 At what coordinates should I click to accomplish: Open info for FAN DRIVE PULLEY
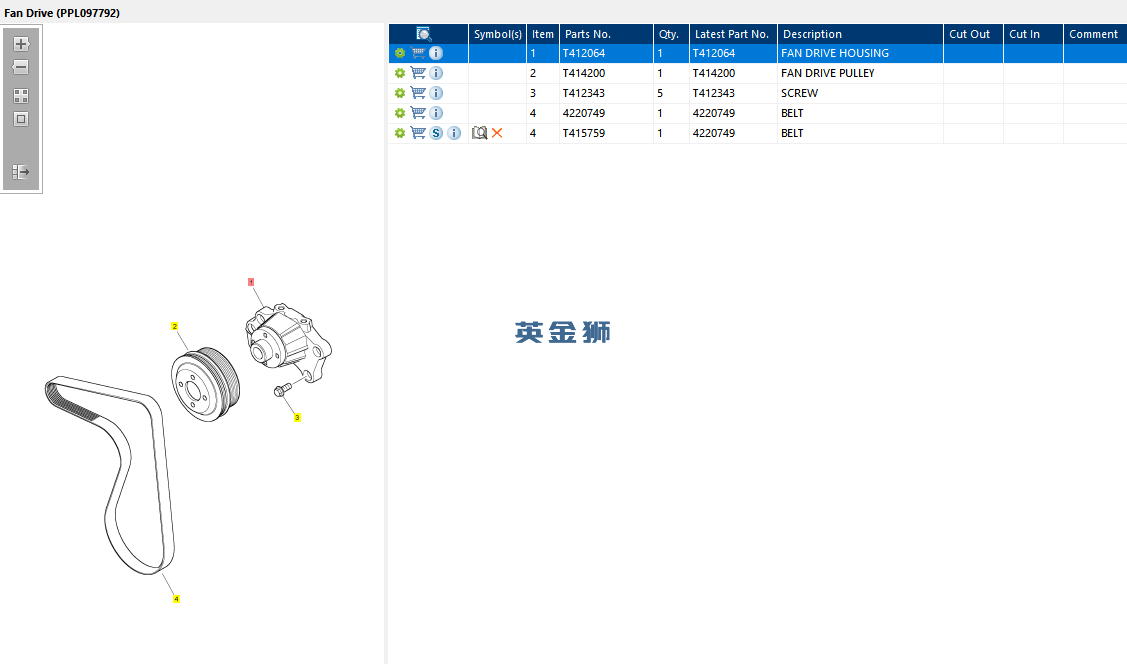[x=436, y=73]
